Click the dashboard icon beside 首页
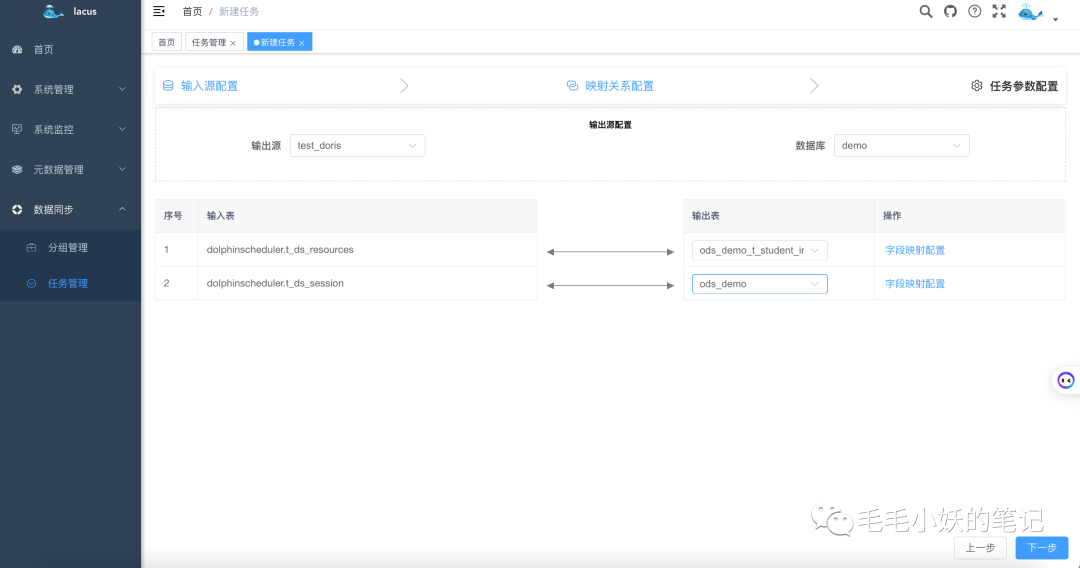This screenshot has width=1080, height=568. pyautogui.click(x=17, y=50)
